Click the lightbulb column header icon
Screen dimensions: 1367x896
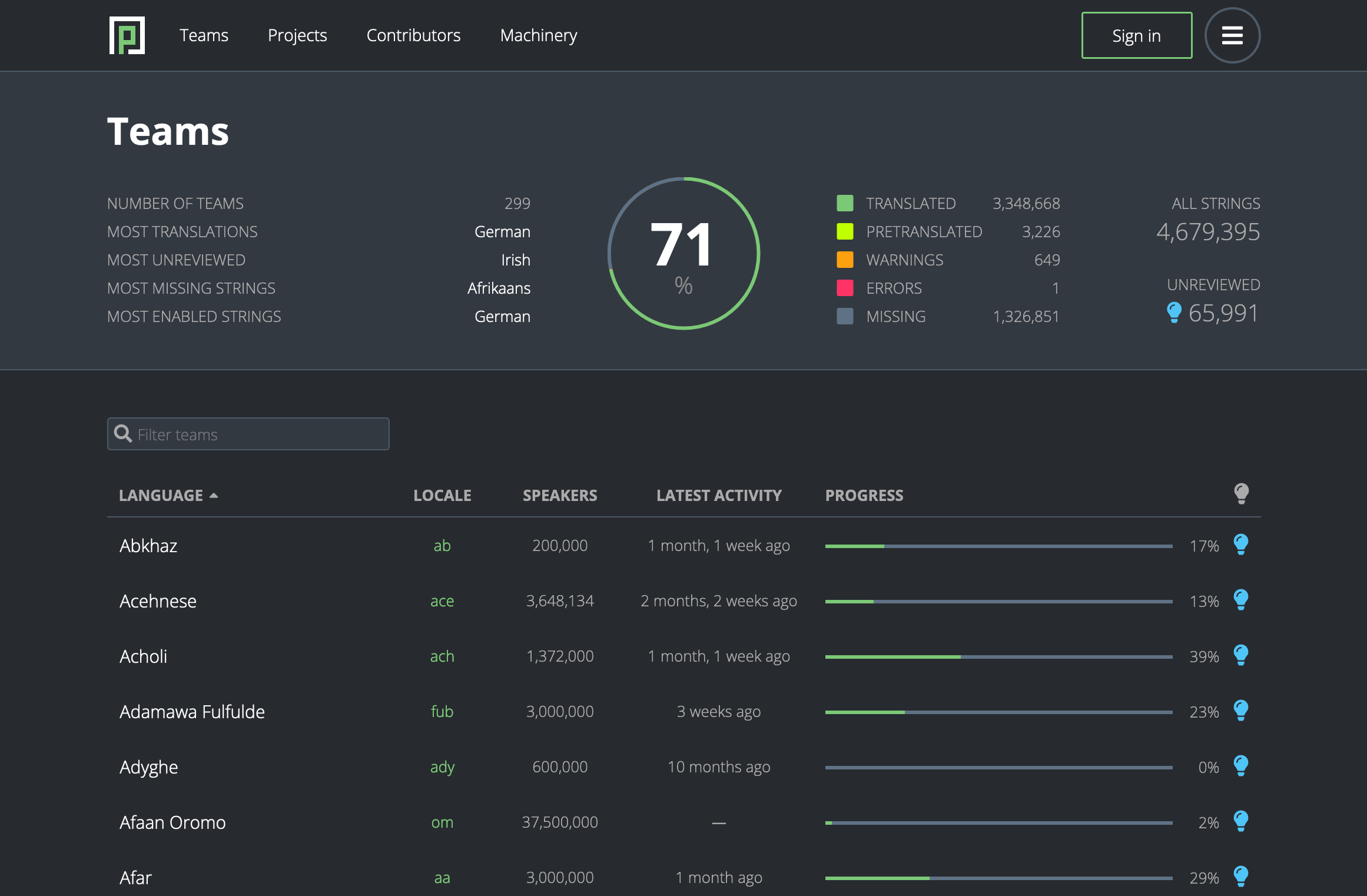tap(1241, 493)
